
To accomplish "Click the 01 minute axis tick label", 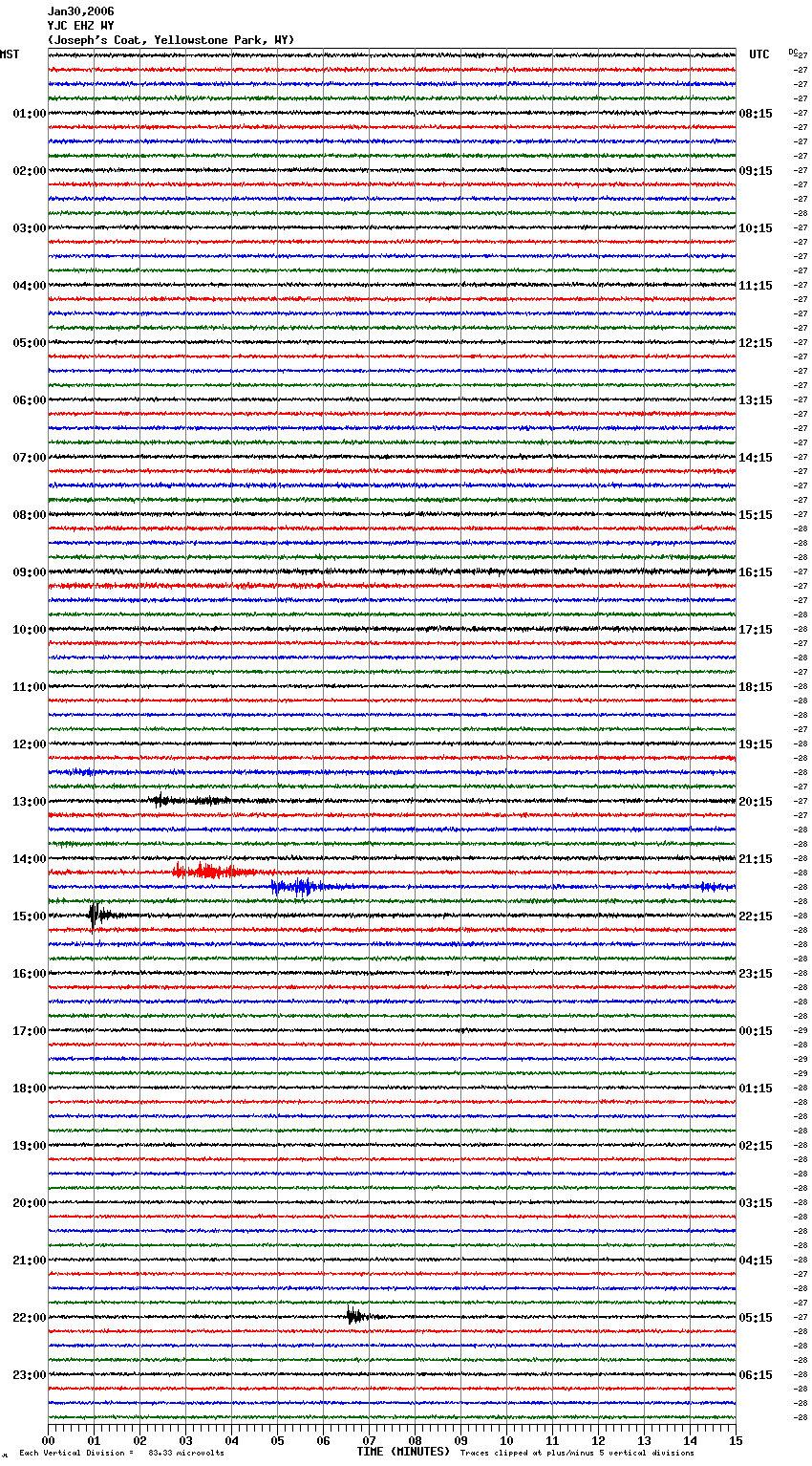I will tap(94, 1440).
